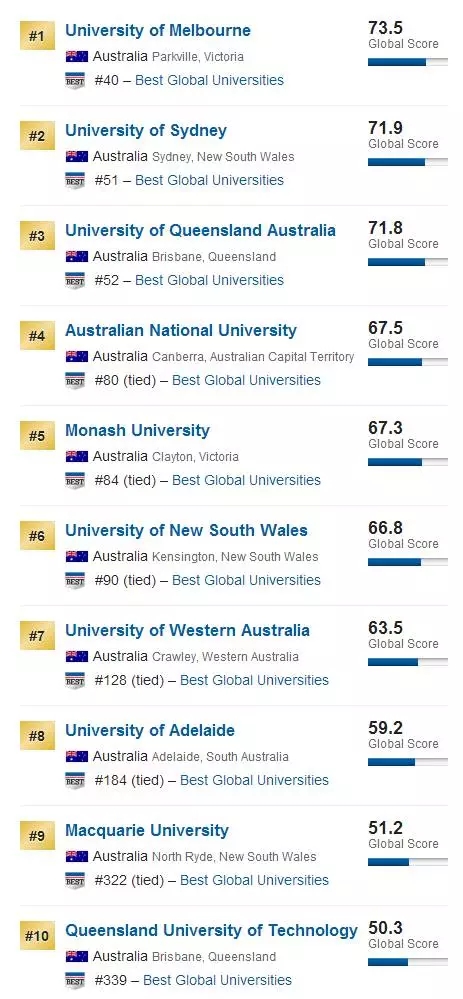The width and height of the screenshot is (463, 999).
Task: Click the 73.5 global score bar
Action: click(x=408, y=62)
